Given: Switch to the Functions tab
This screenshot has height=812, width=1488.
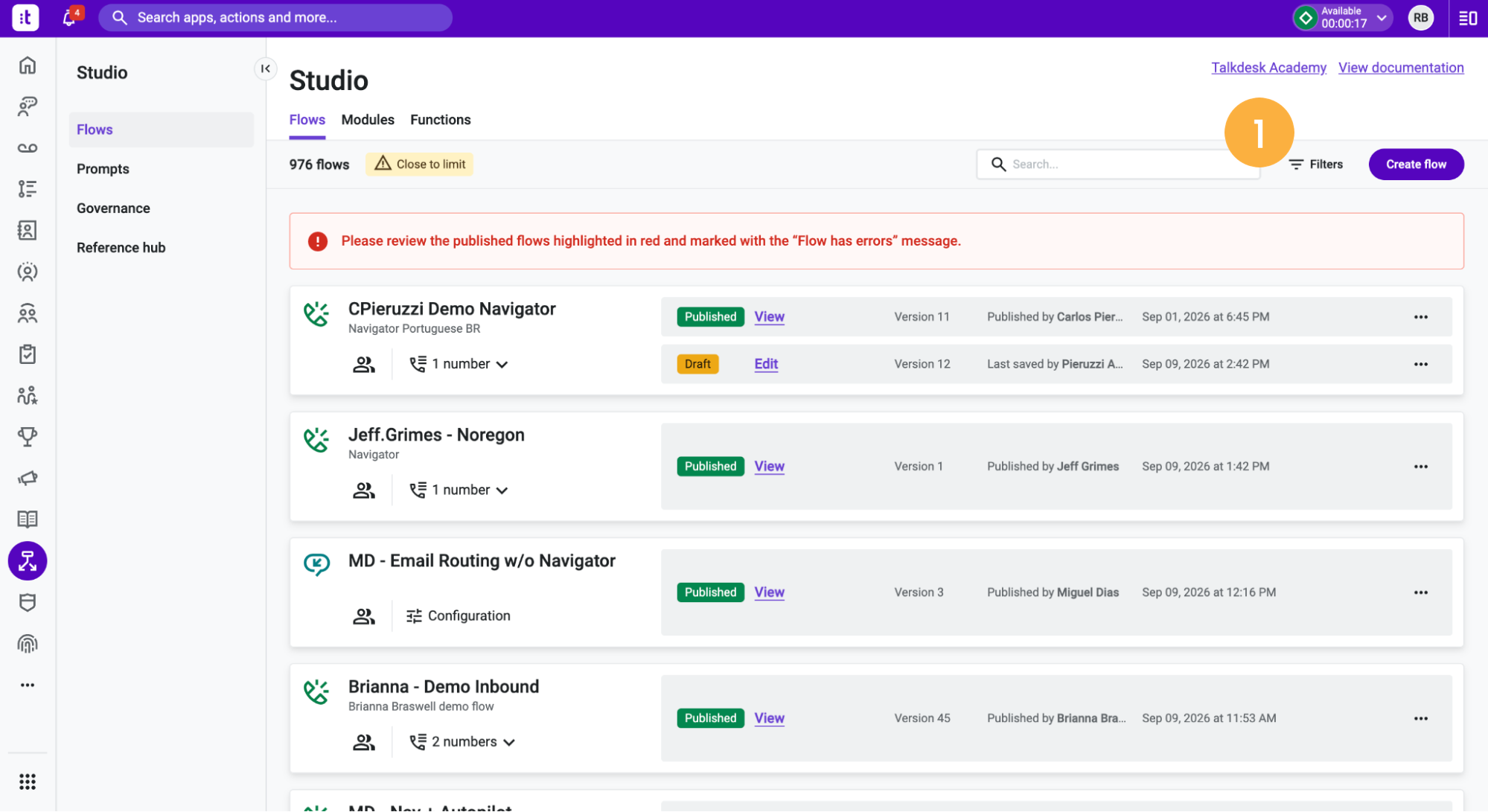Looking at the screenshot, I should click(x=441, y=120).
